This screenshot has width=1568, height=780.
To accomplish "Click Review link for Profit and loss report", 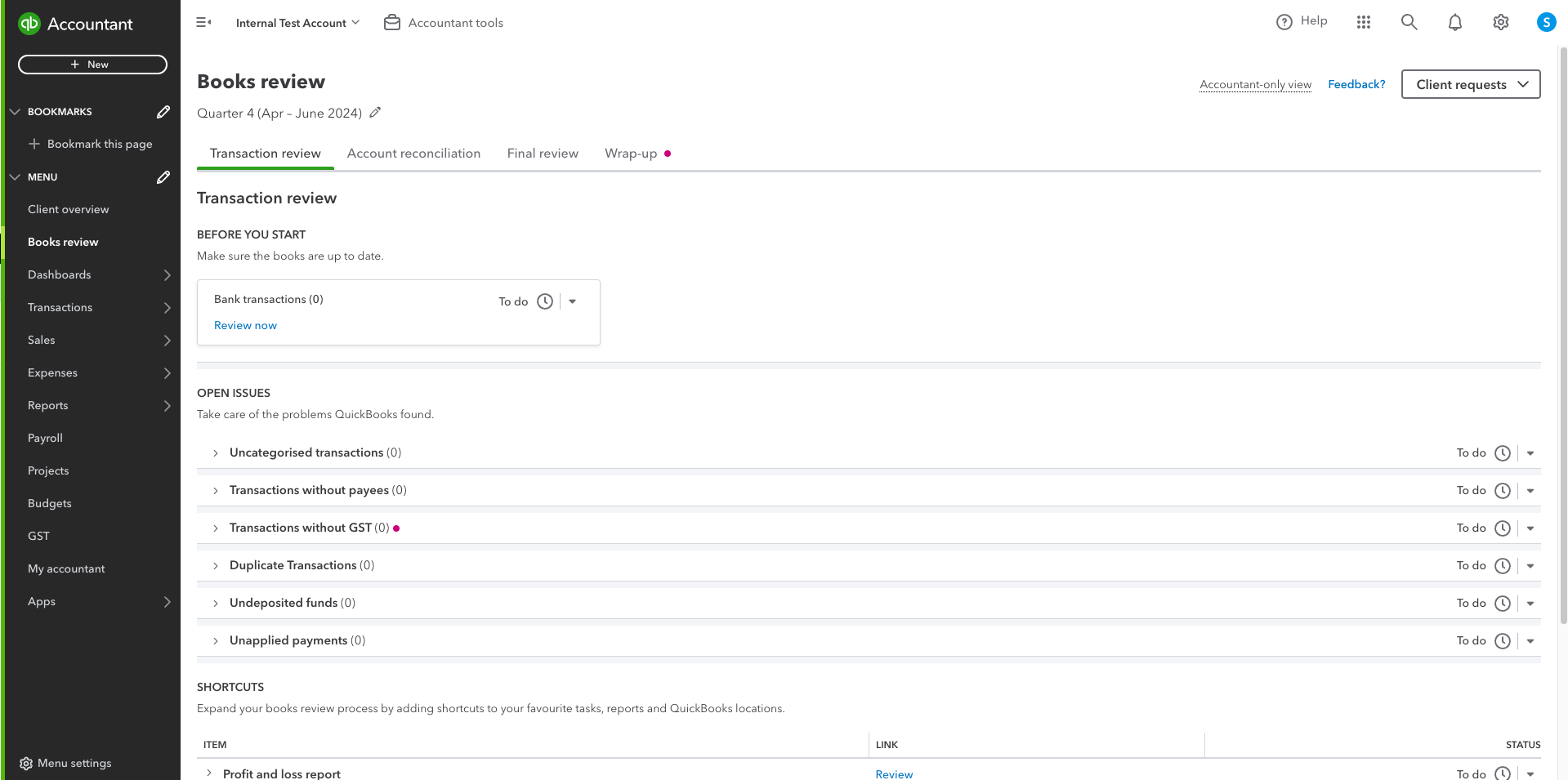I will coord(894,773).
